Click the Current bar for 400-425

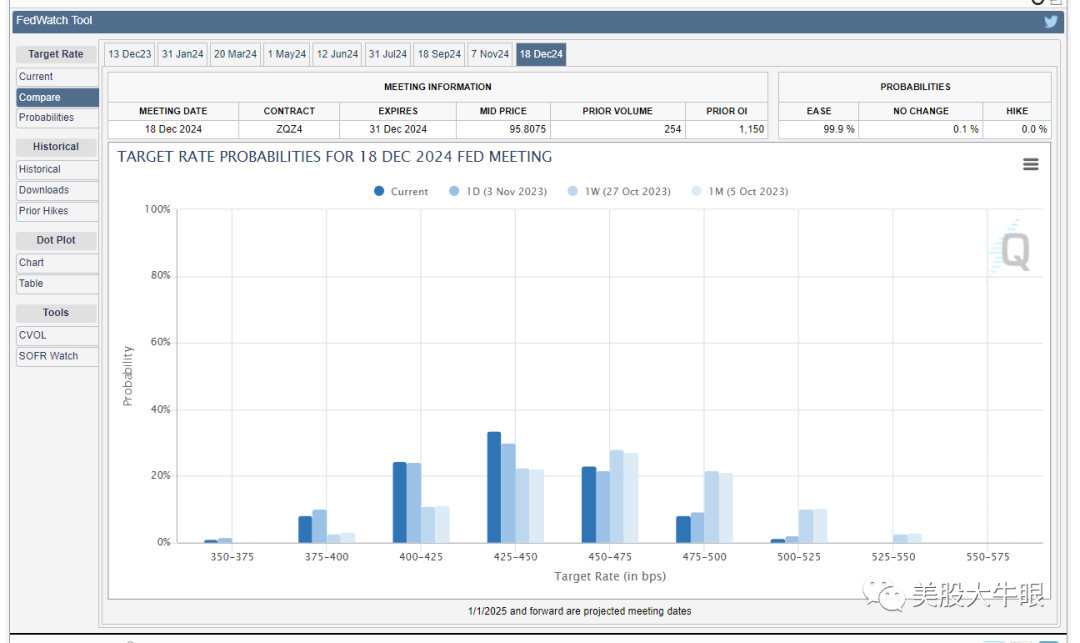coord(399,503)
